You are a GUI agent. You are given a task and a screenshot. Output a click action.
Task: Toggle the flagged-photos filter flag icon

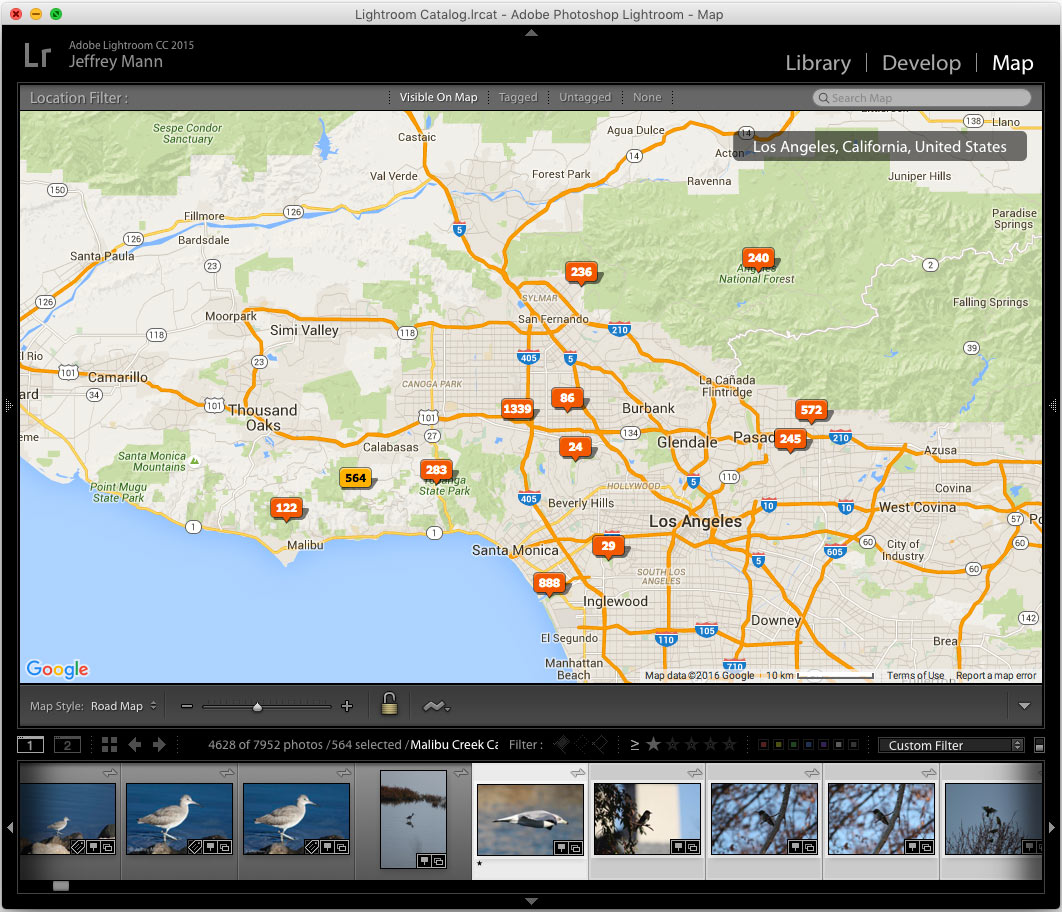point(561,745)
